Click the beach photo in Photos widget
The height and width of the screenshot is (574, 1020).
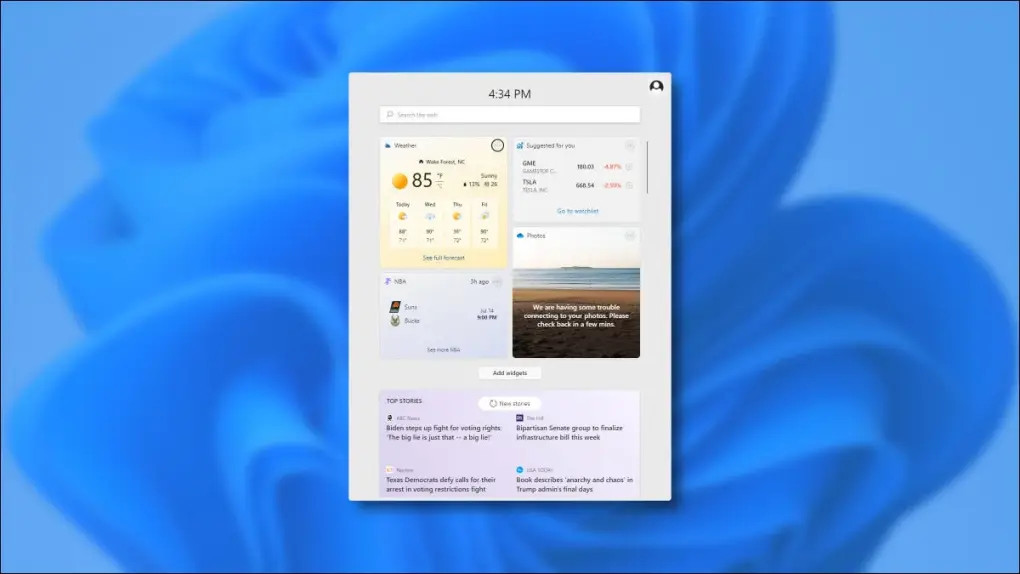576,293
